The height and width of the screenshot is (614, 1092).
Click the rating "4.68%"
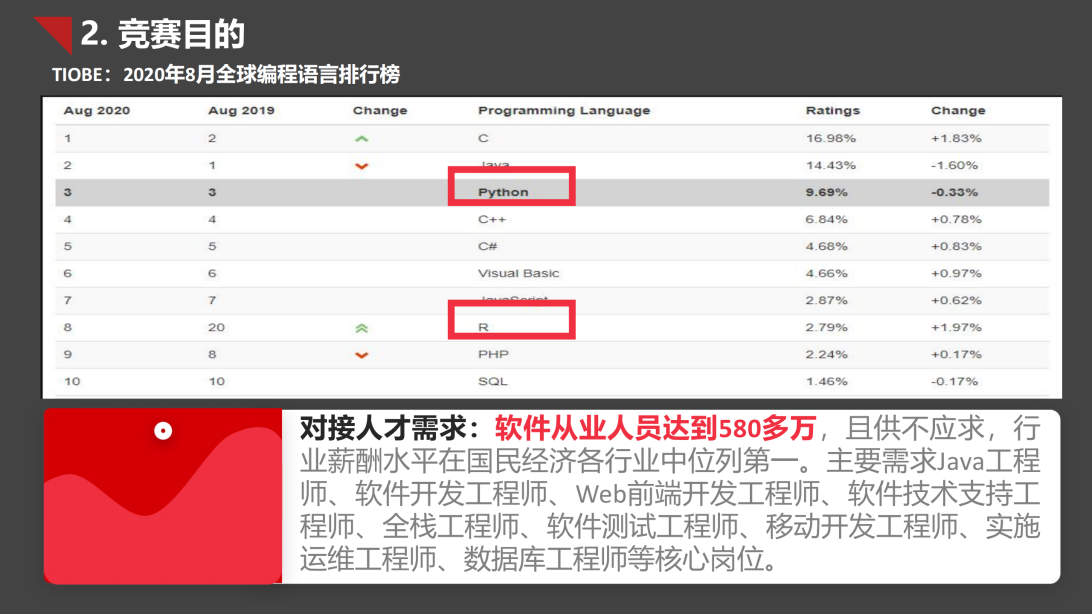pyautogui.click(x=827, y=246)
